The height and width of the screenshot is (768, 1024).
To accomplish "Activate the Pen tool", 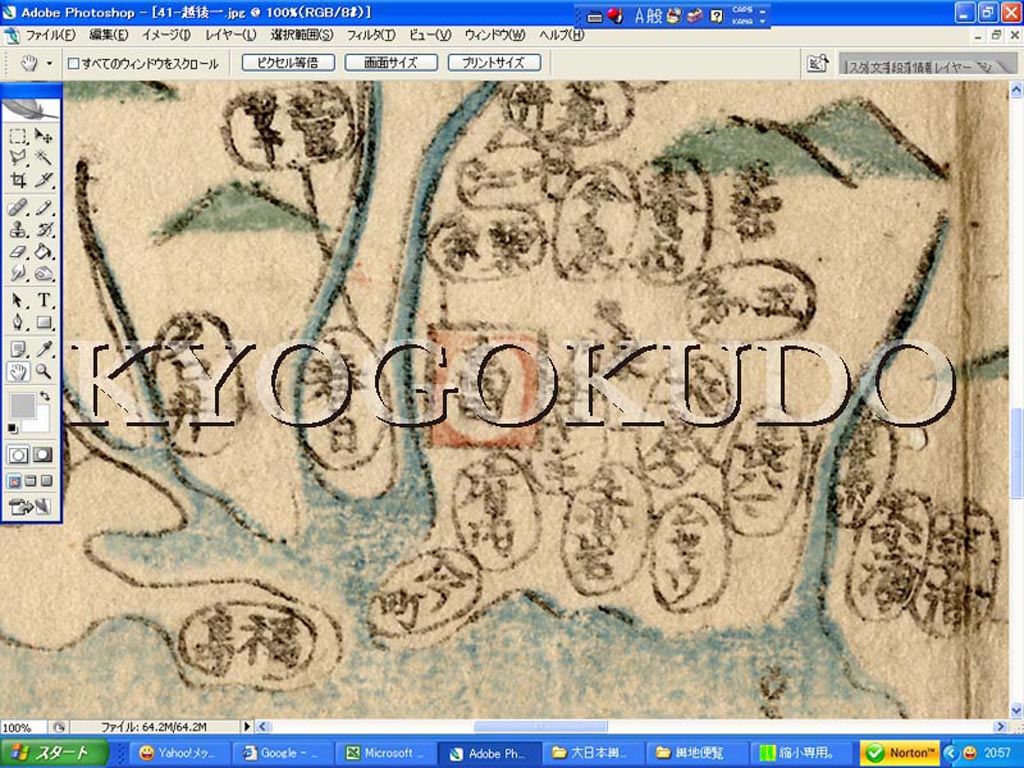I will tap(18, 322).
